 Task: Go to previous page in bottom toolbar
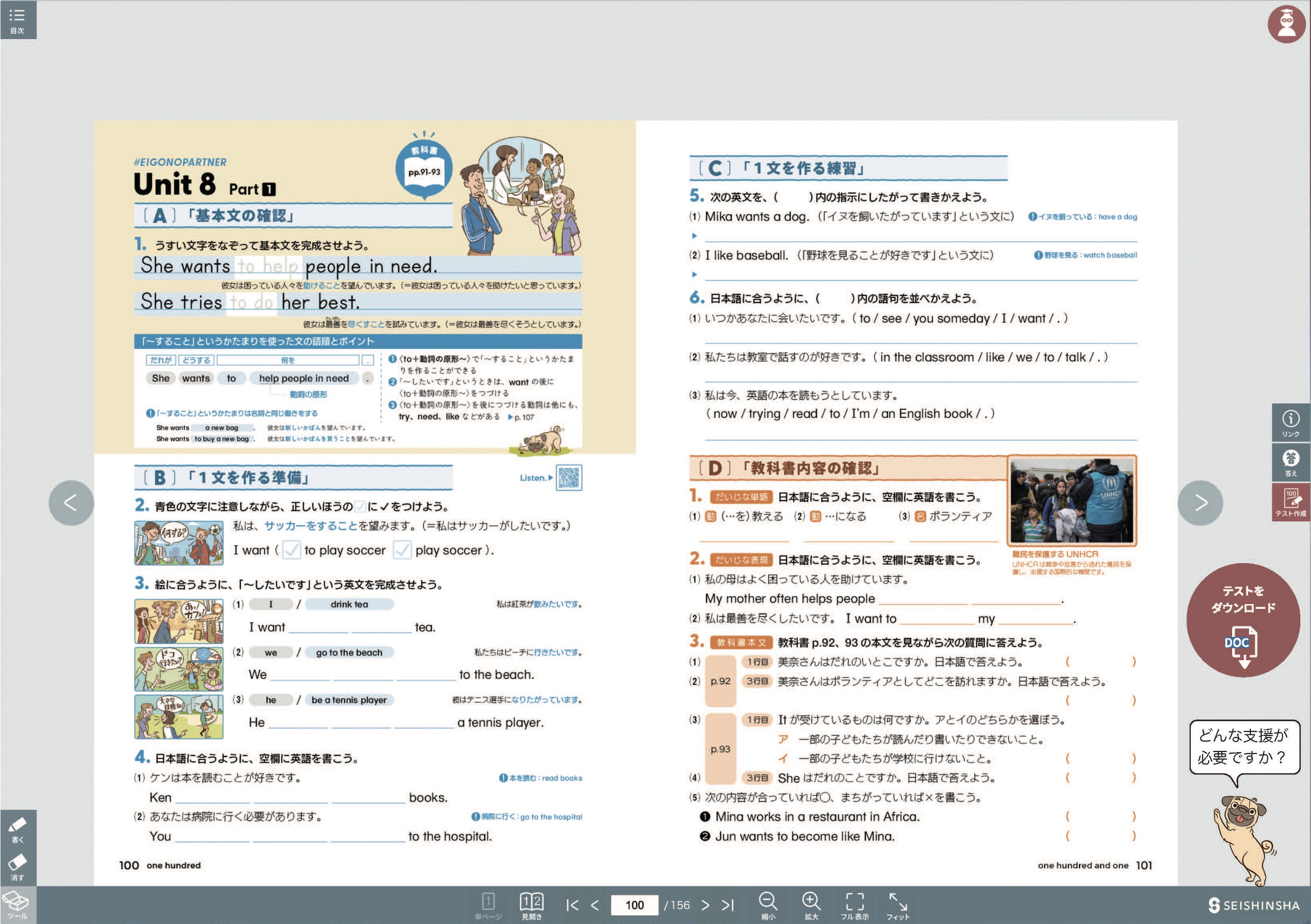[595, 905]
